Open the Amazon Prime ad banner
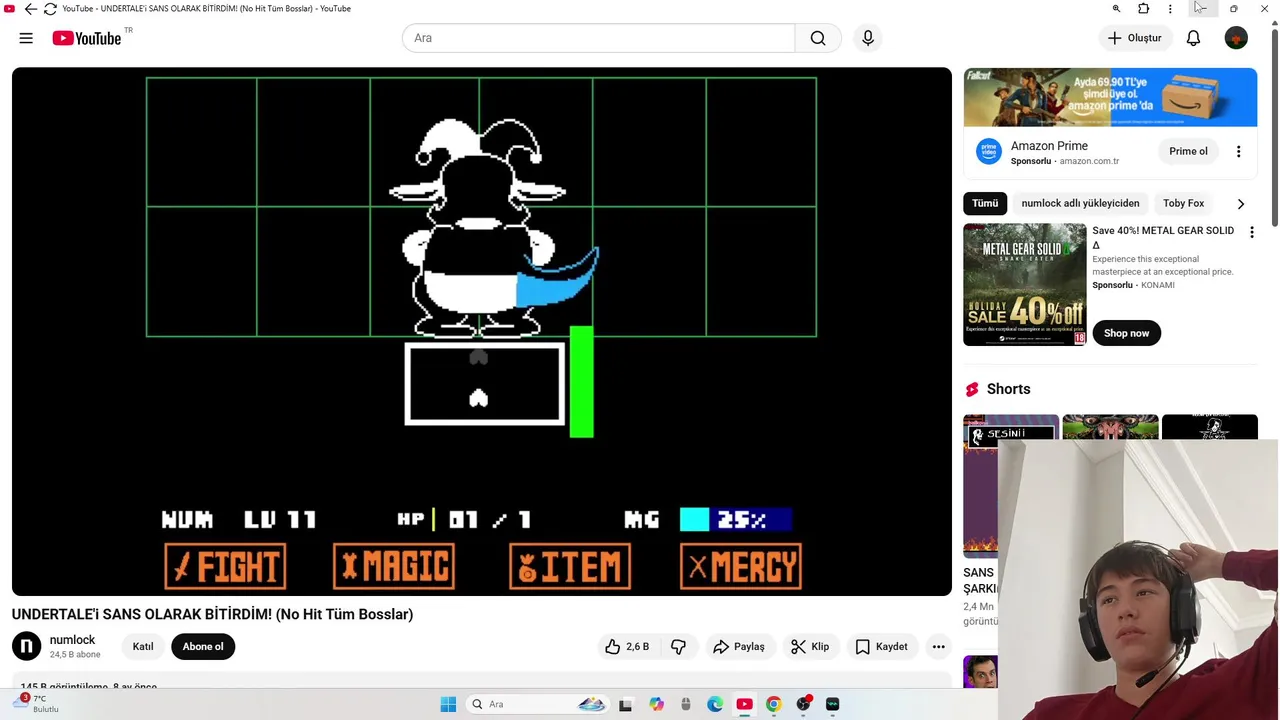 [1110, 97]
